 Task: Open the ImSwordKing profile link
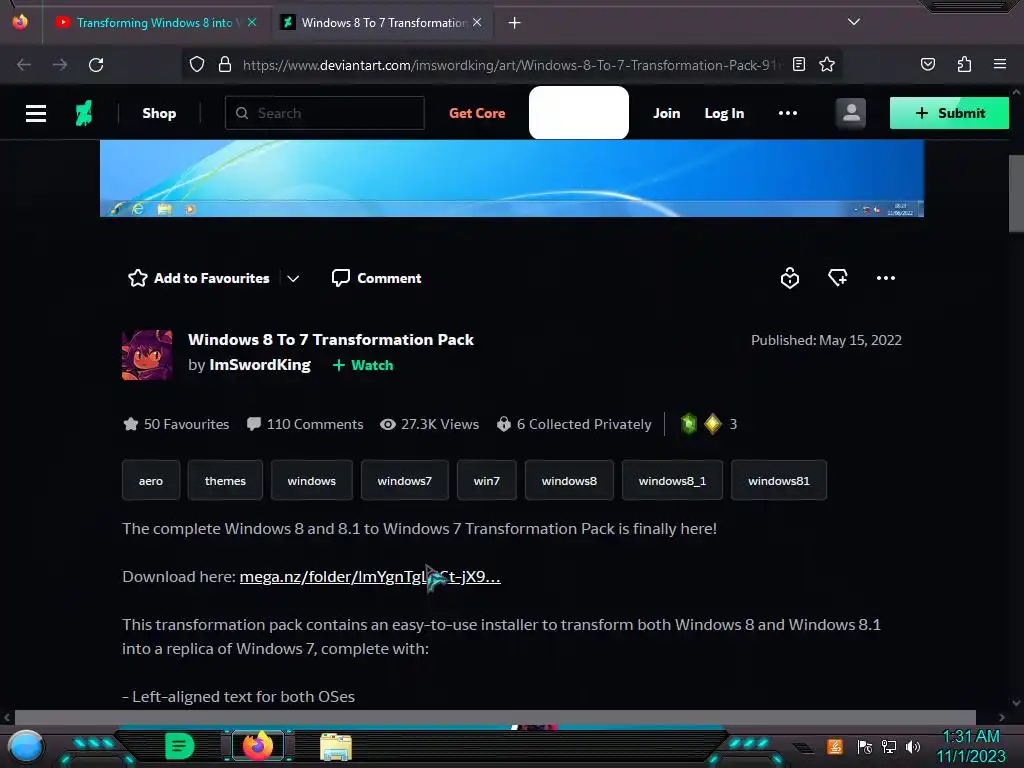coord(260,365)
